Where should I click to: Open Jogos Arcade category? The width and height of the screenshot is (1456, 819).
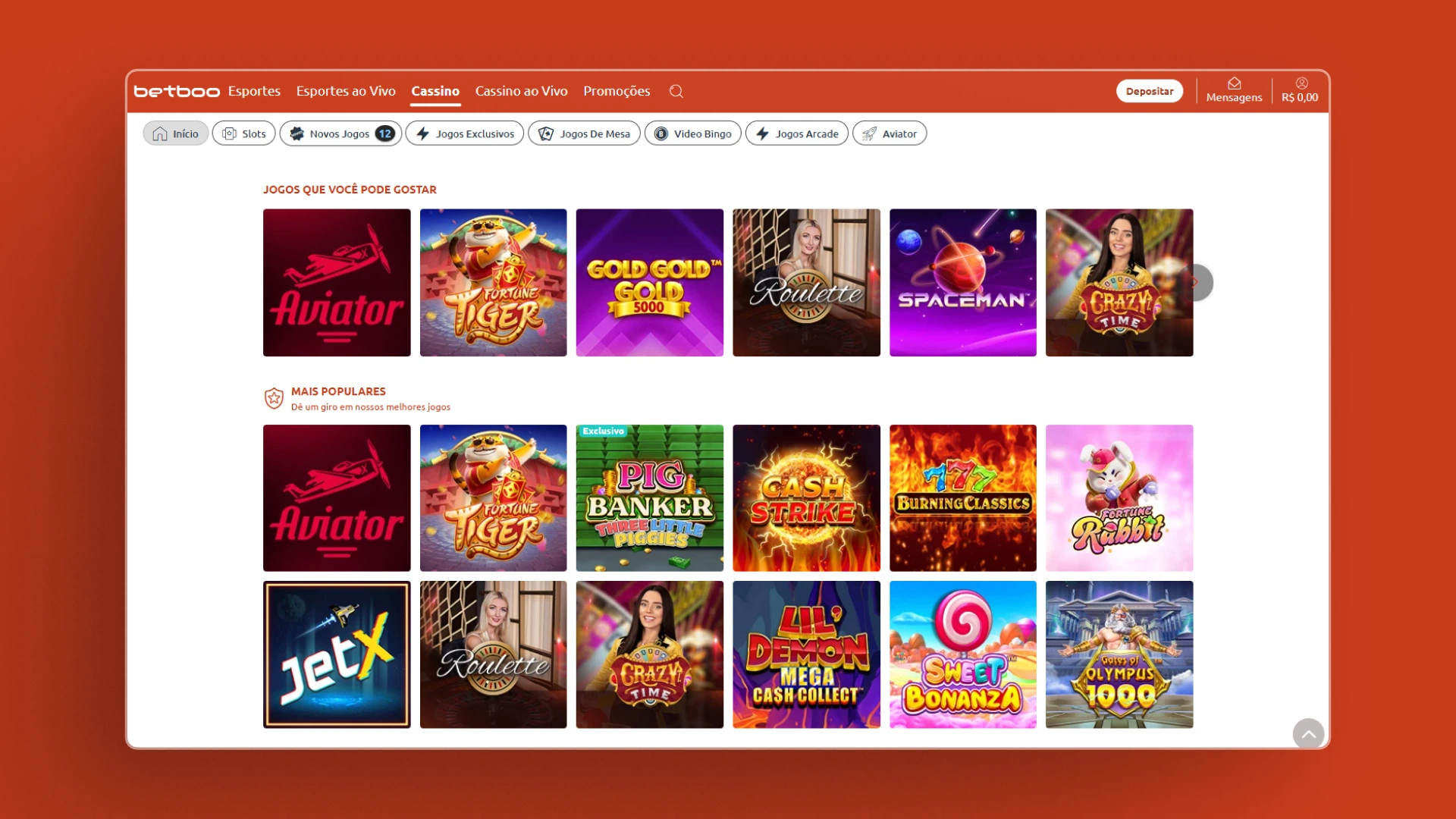click(796, 133)
